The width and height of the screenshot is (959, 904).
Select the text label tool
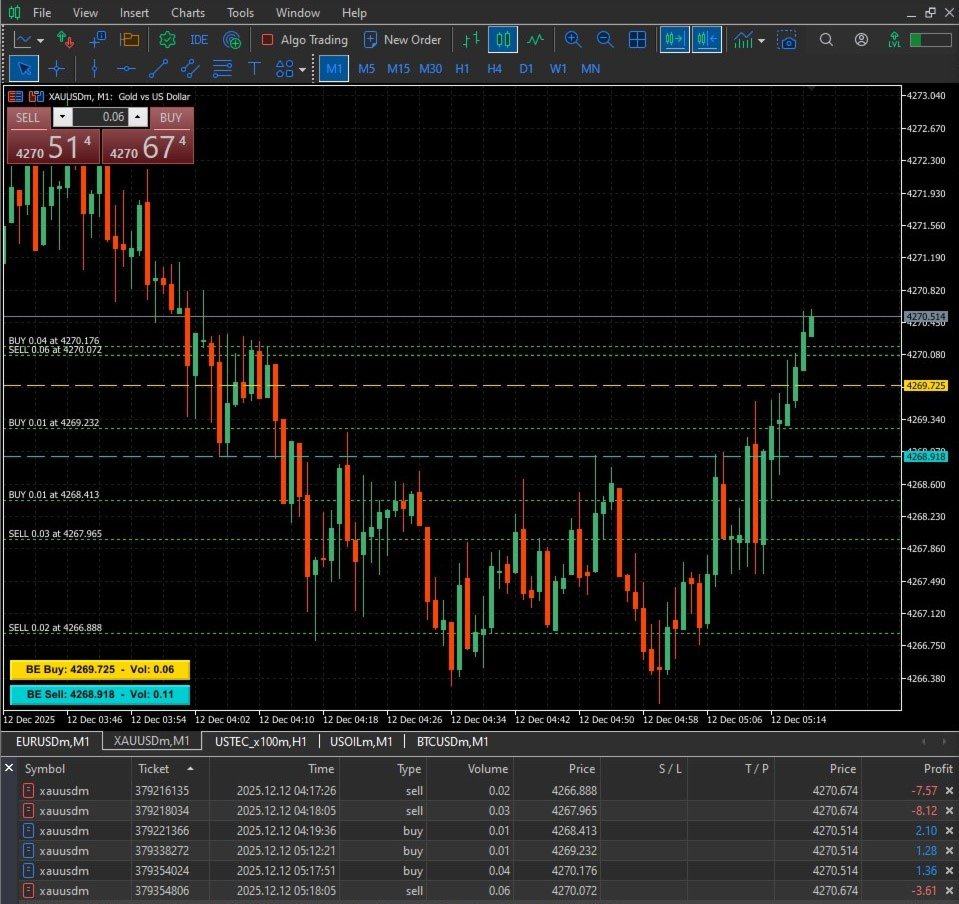coord(254,69)
